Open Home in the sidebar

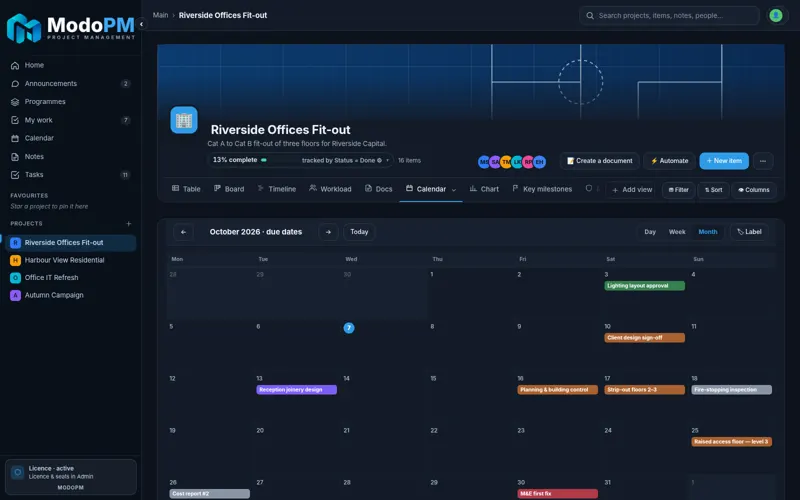click(x=70, y=65)
